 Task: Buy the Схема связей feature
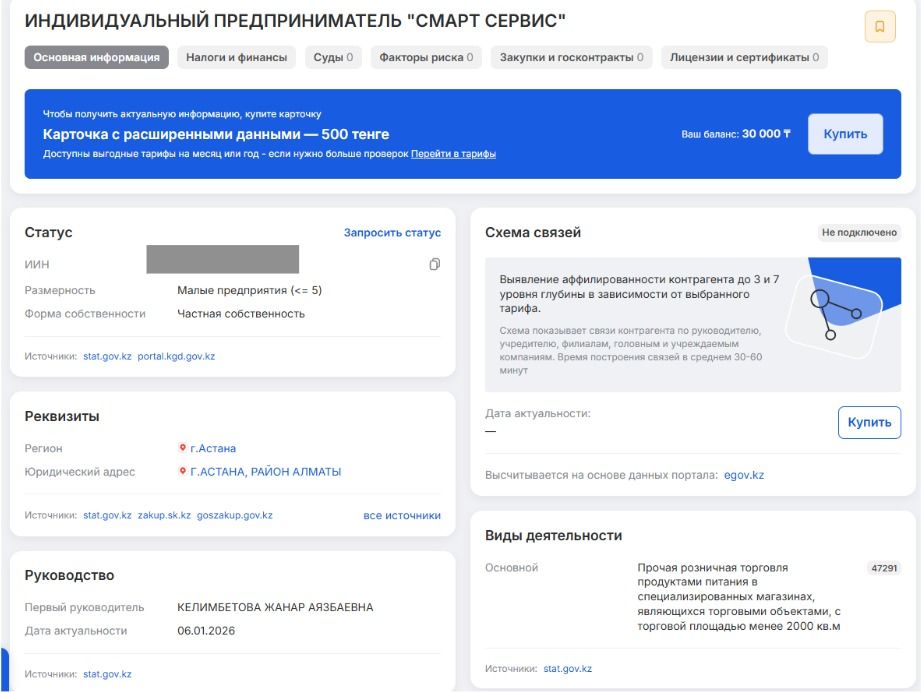click(869, 422)
